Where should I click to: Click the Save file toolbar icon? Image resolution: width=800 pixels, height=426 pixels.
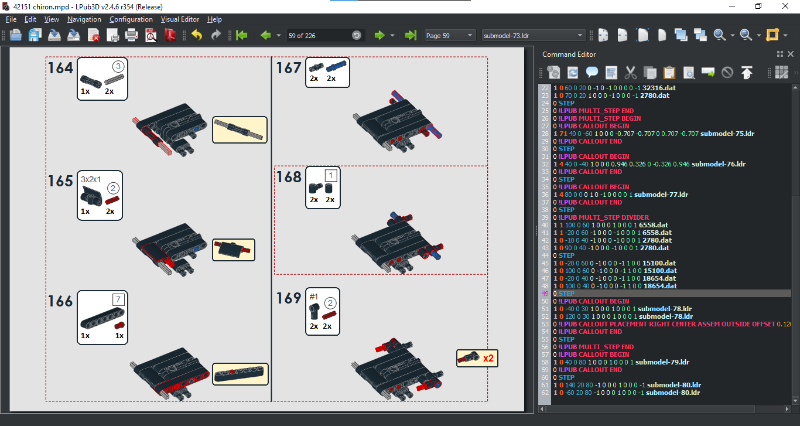(35, 36)
